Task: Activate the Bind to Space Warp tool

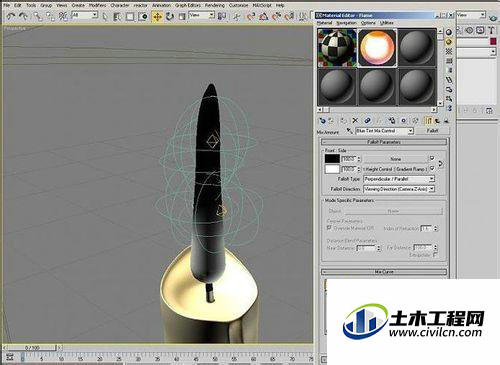Action: 63,16
